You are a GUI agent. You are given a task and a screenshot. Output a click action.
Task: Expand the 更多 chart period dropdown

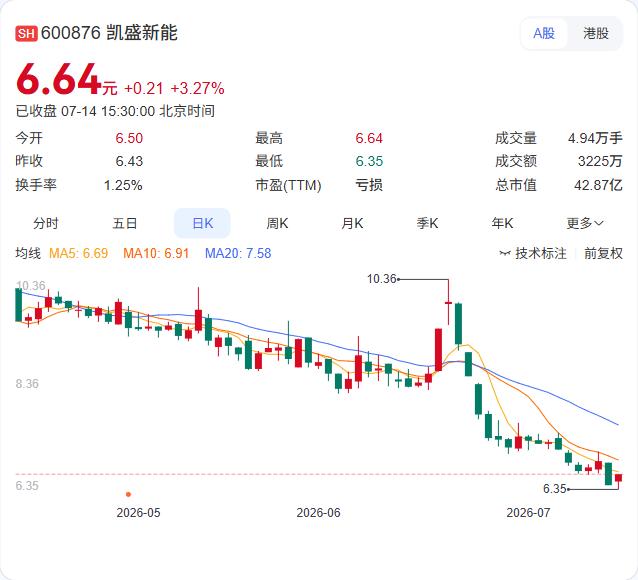tap(585, 223)
